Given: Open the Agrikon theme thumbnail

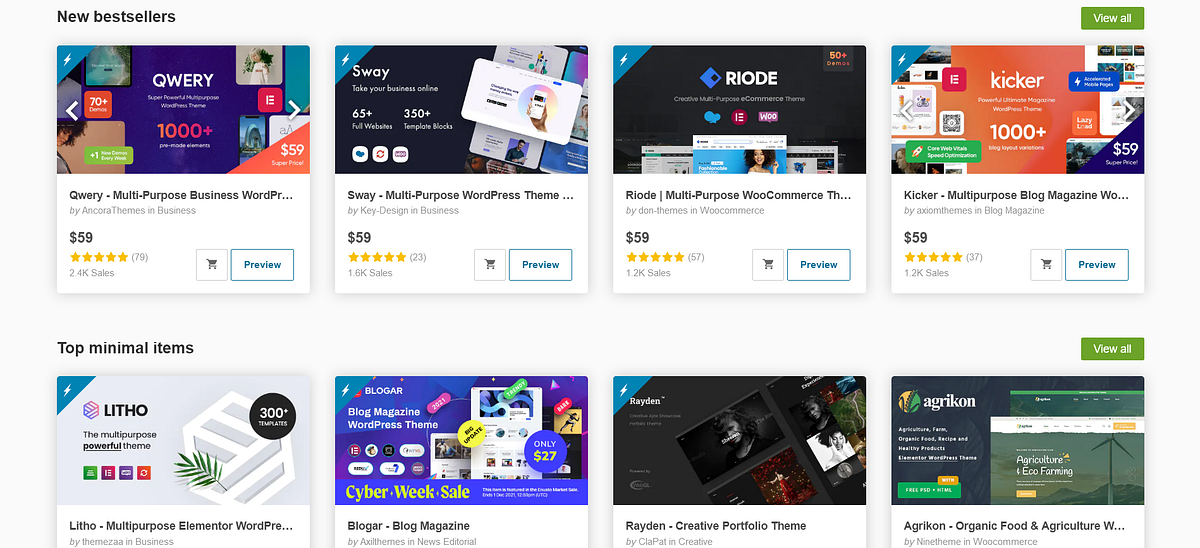Looking at the screenshot, I should pos(1017,440).
